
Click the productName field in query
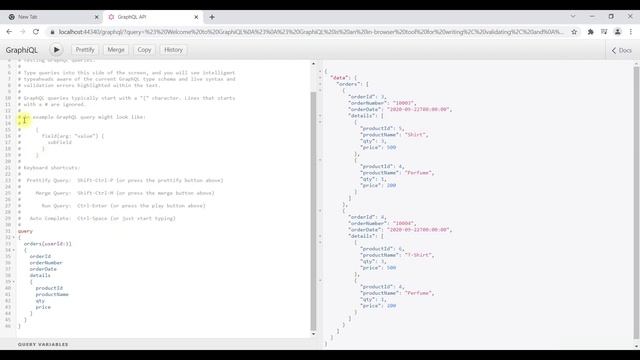click(x=52, y=294)
